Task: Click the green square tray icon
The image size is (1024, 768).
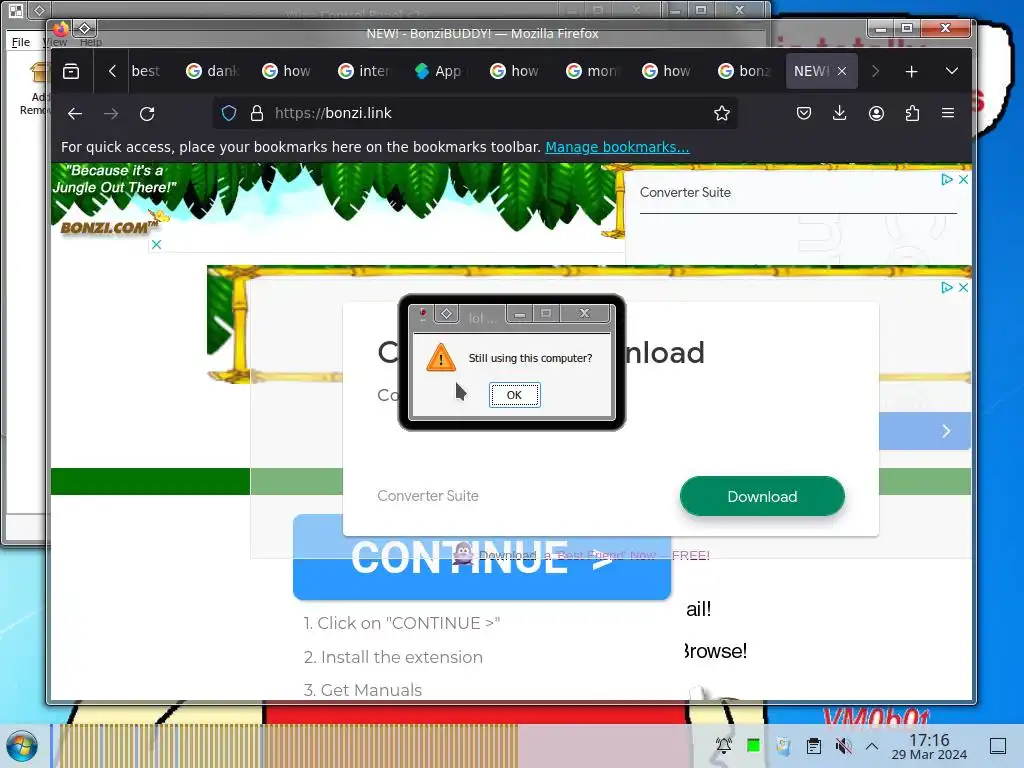Action: tap(753, 745)
